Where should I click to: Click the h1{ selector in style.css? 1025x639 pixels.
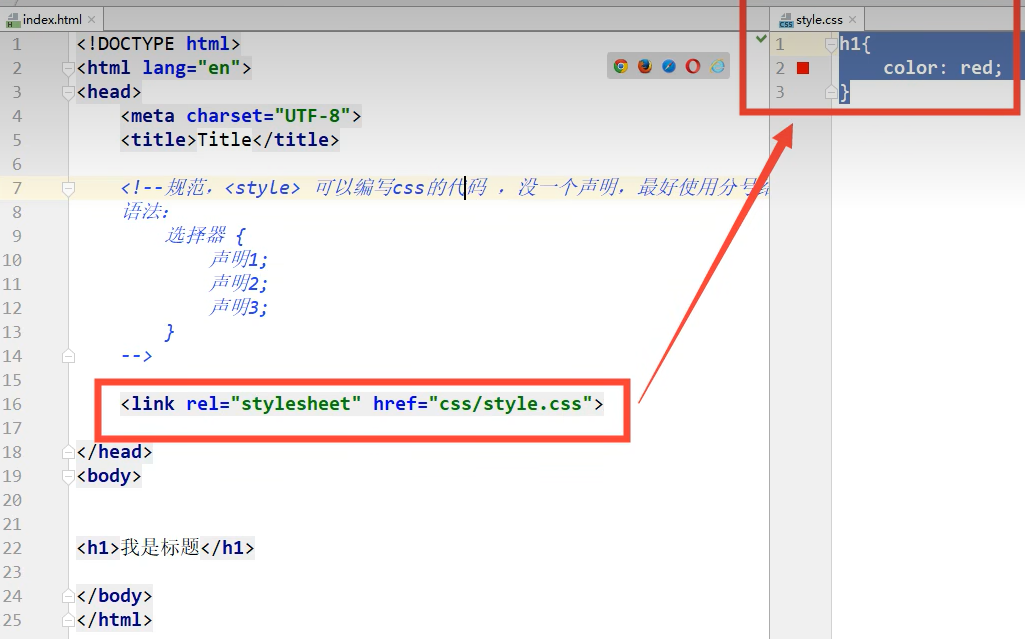coord(855,44)
